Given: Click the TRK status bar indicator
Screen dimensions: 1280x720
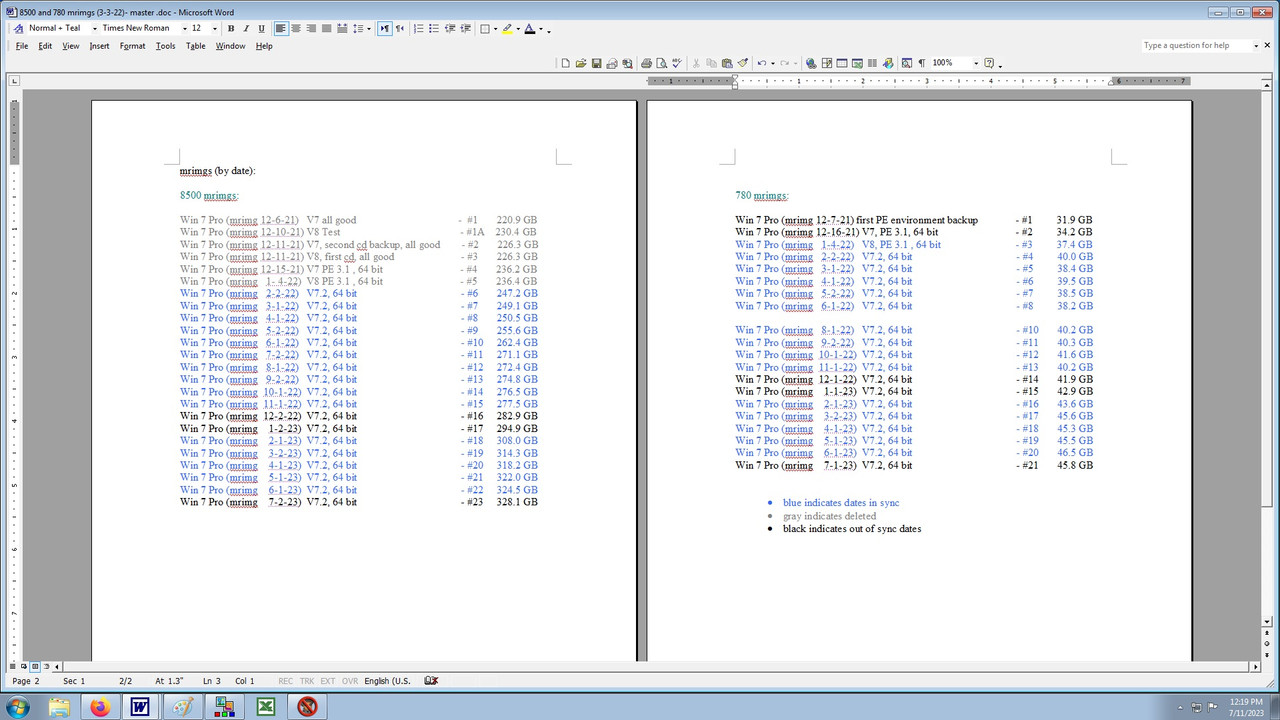Looking at the screenshot, I should (x=307, y=681).
